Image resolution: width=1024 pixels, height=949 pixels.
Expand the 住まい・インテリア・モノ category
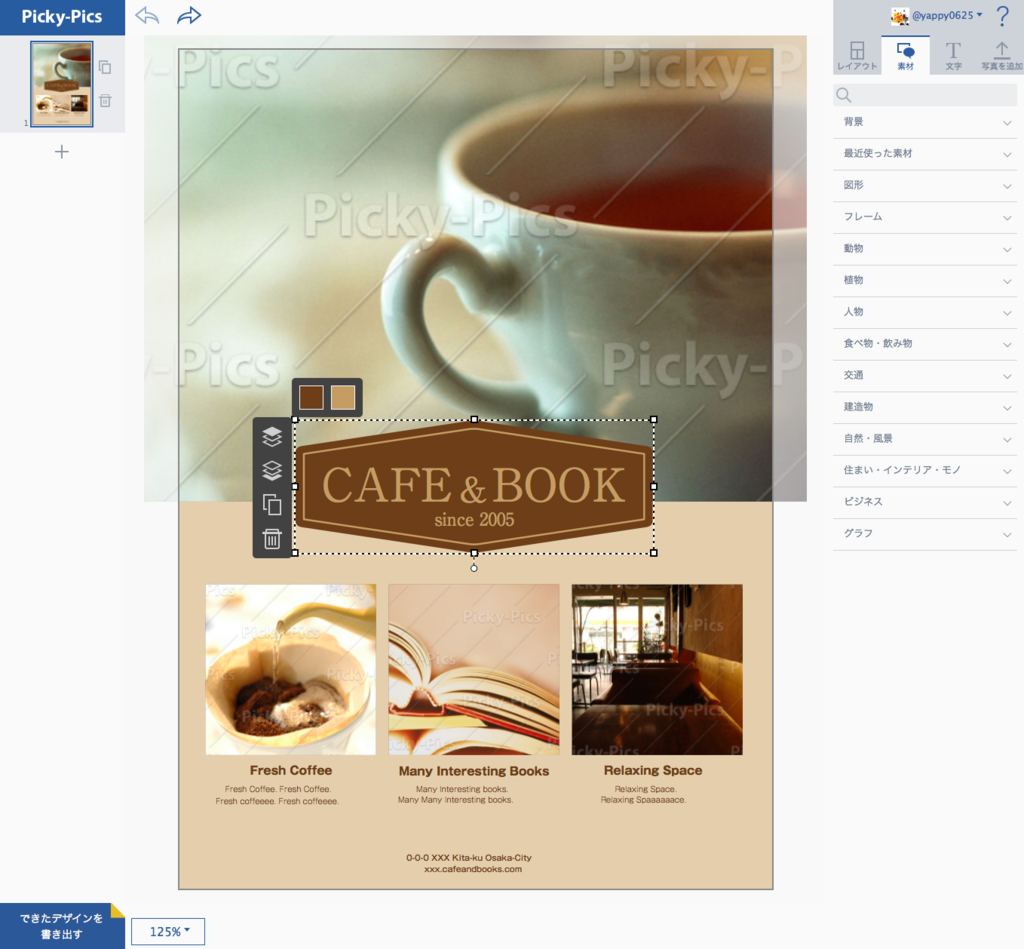tap(925, 471)
